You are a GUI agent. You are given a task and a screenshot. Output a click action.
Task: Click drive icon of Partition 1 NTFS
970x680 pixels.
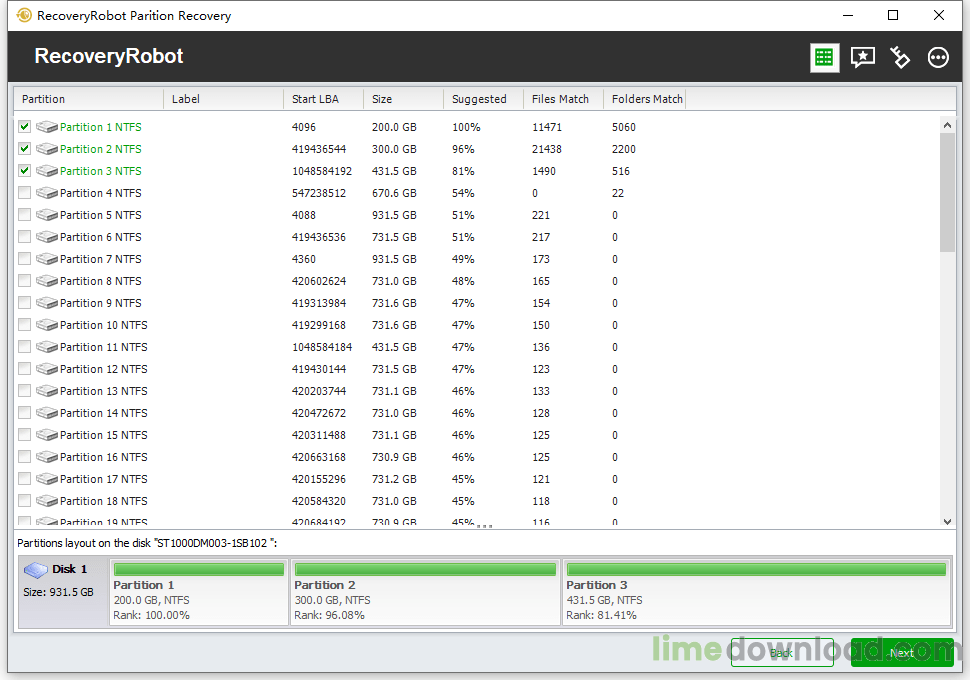coord(46,127)
